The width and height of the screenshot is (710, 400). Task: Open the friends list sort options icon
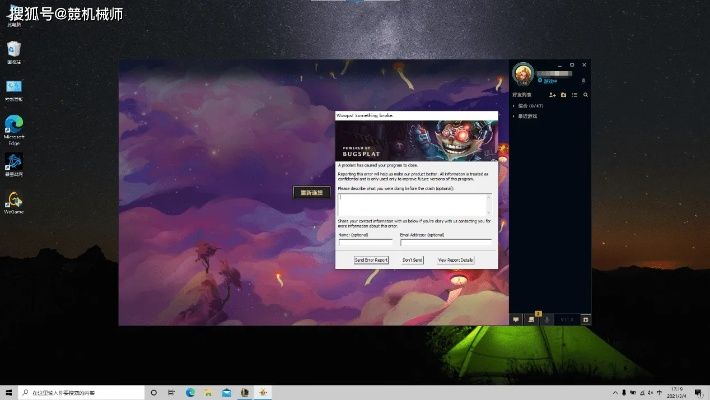point(575,94)
